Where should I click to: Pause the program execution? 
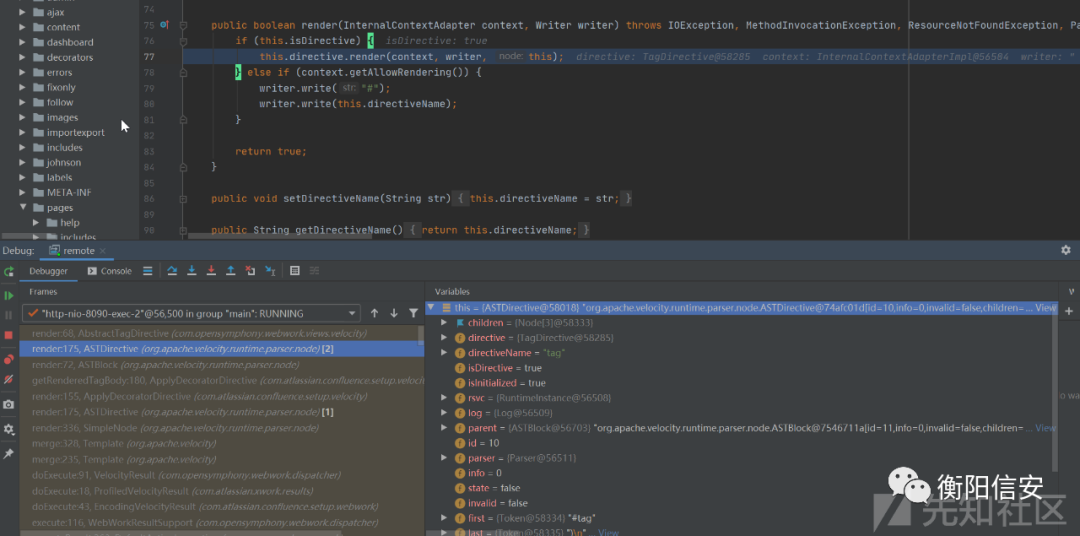coord(8,315)
